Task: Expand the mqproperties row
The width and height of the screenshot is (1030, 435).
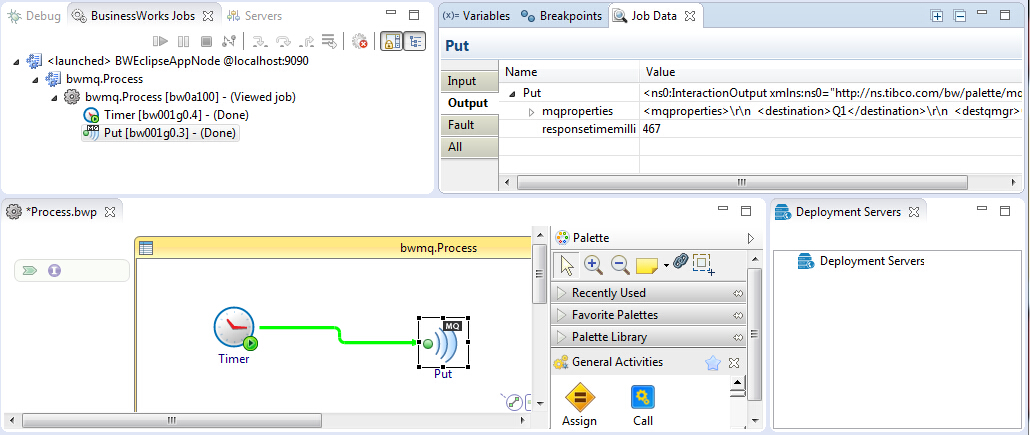Action: pyautogui.click(x=532, y=112)
